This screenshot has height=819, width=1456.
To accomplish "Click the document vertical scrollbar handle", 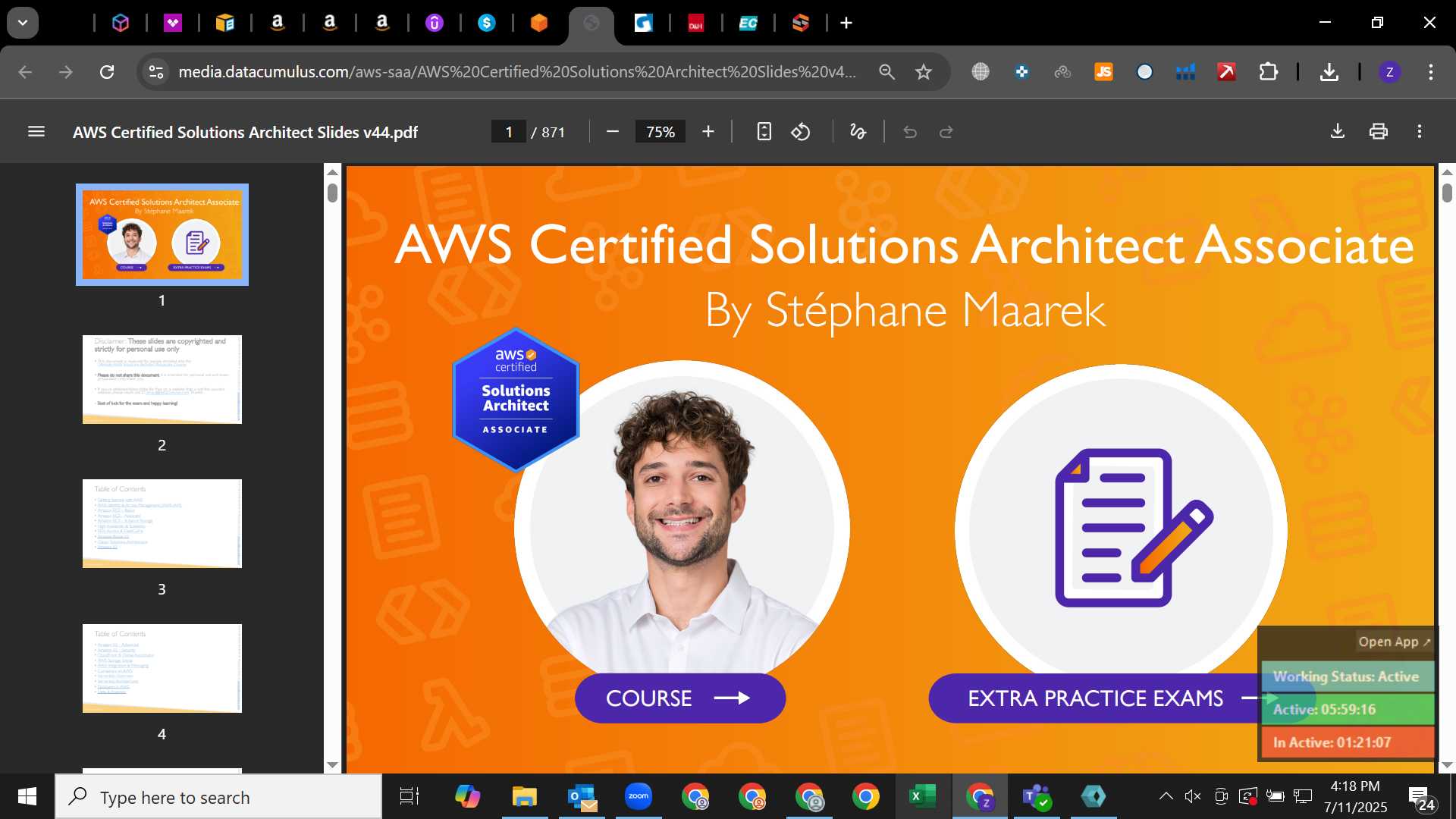I will [1447, 193].
